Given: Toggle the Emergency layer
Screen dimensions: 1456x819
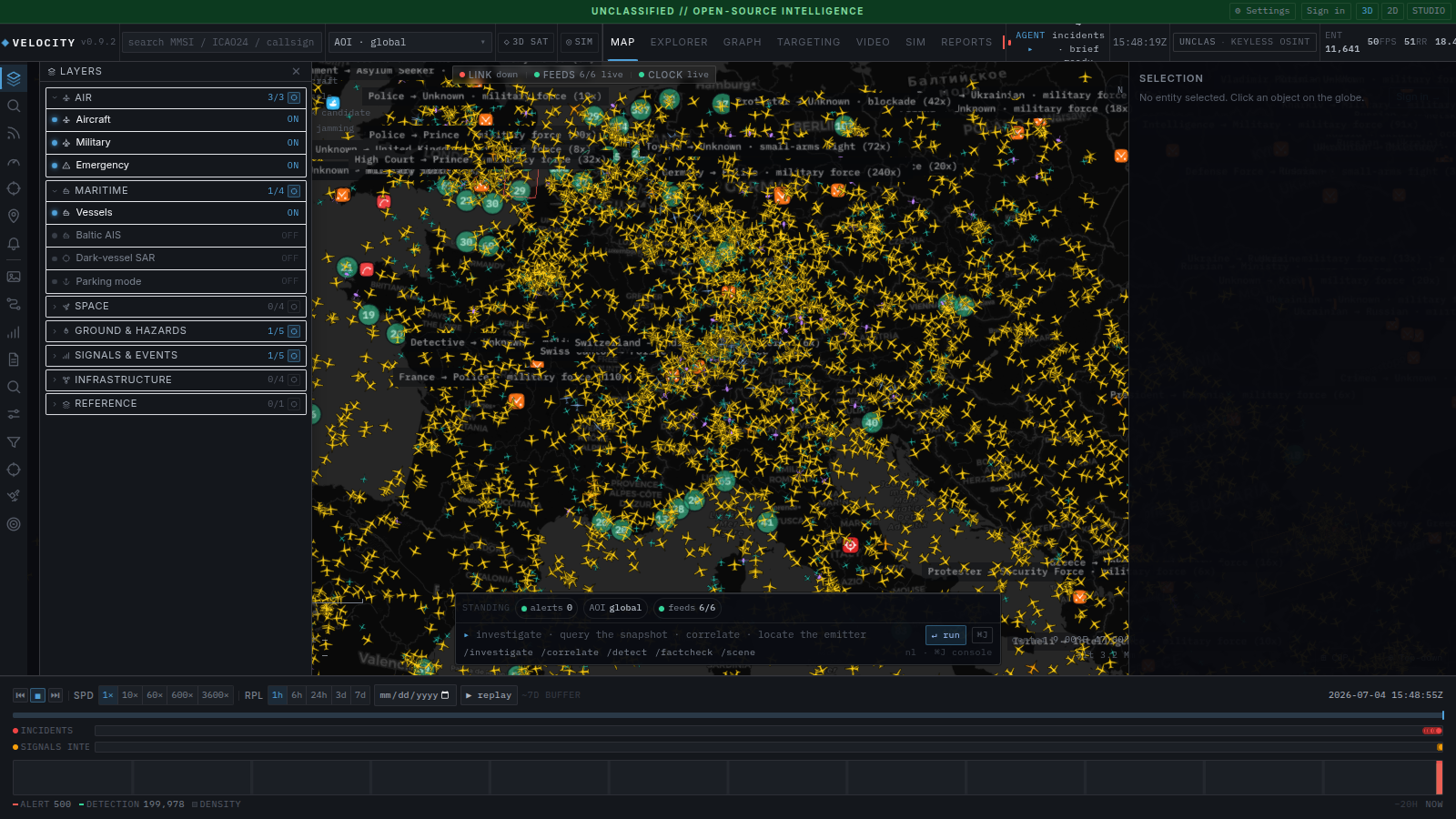Looking at the screenshot, I should (176, 166).
